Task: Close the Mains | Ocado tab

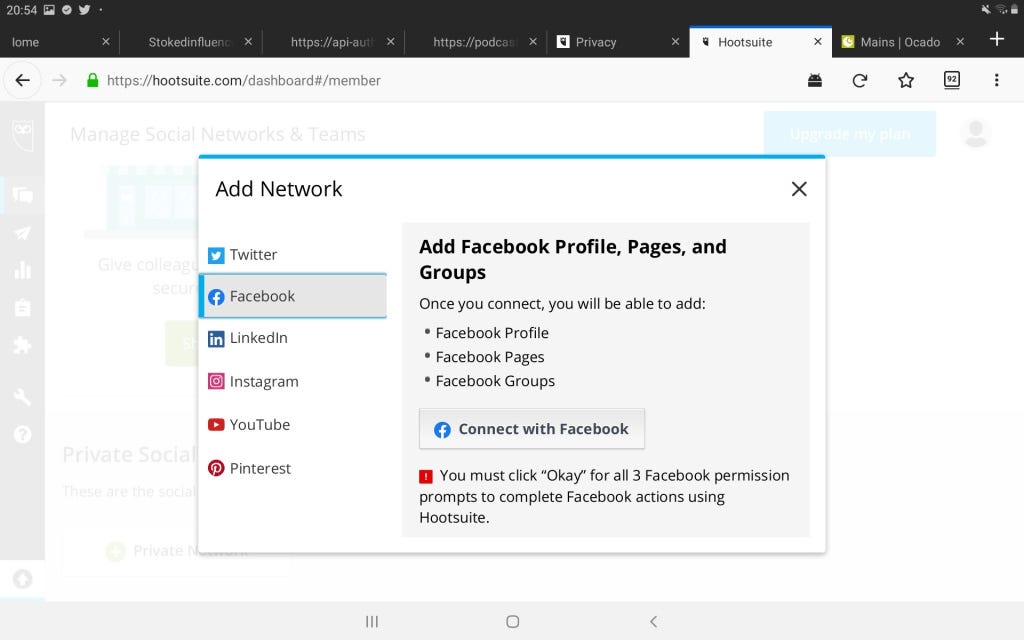Action: [960, 42]
